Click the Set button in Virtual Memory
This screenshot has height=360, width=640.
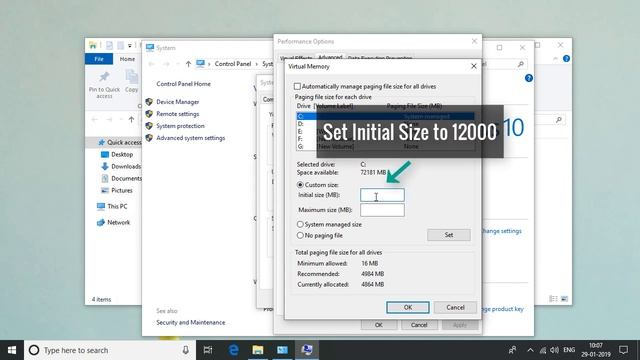click(449, 235)
